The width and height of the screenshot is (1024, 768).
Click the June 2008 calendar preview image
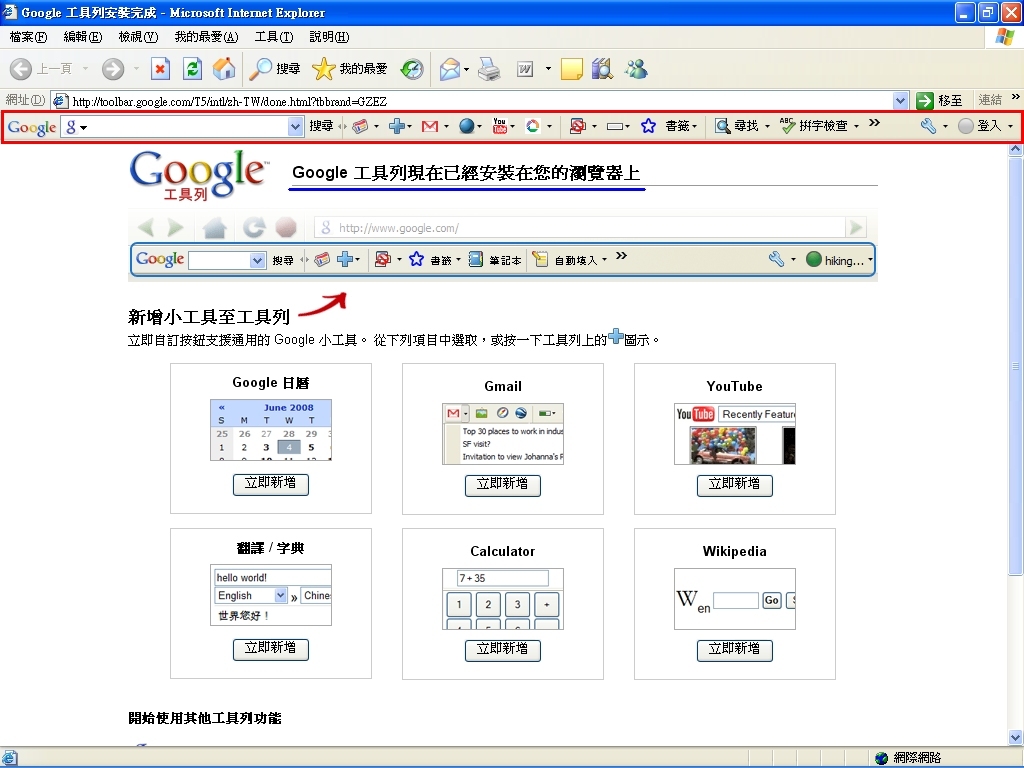pos(271,430)
